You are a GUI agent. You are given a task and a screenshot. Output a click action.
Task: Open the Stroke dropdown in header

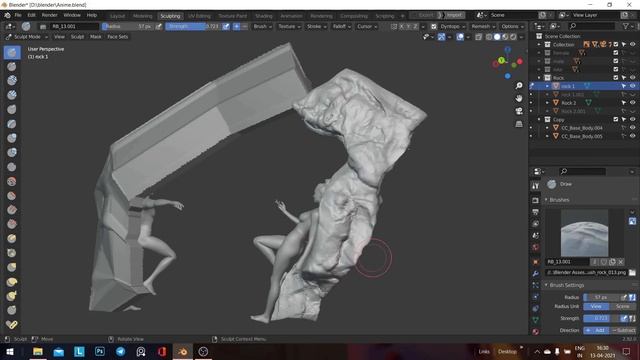click(316, 27)
